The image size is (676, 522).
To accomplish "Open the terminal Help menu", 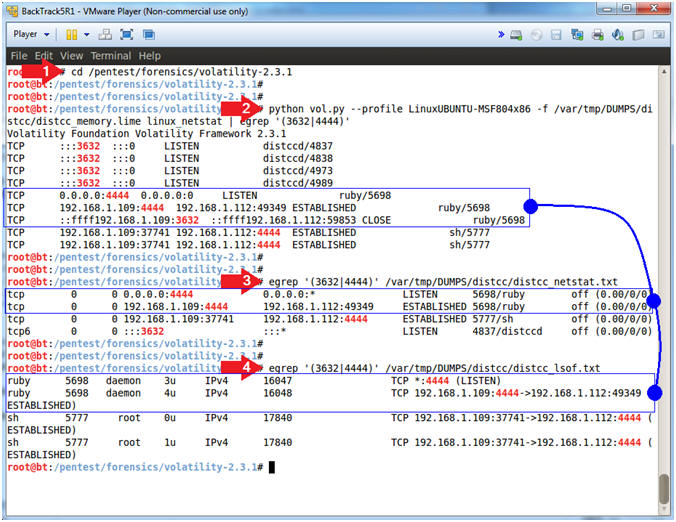I will tap(150, 56).
